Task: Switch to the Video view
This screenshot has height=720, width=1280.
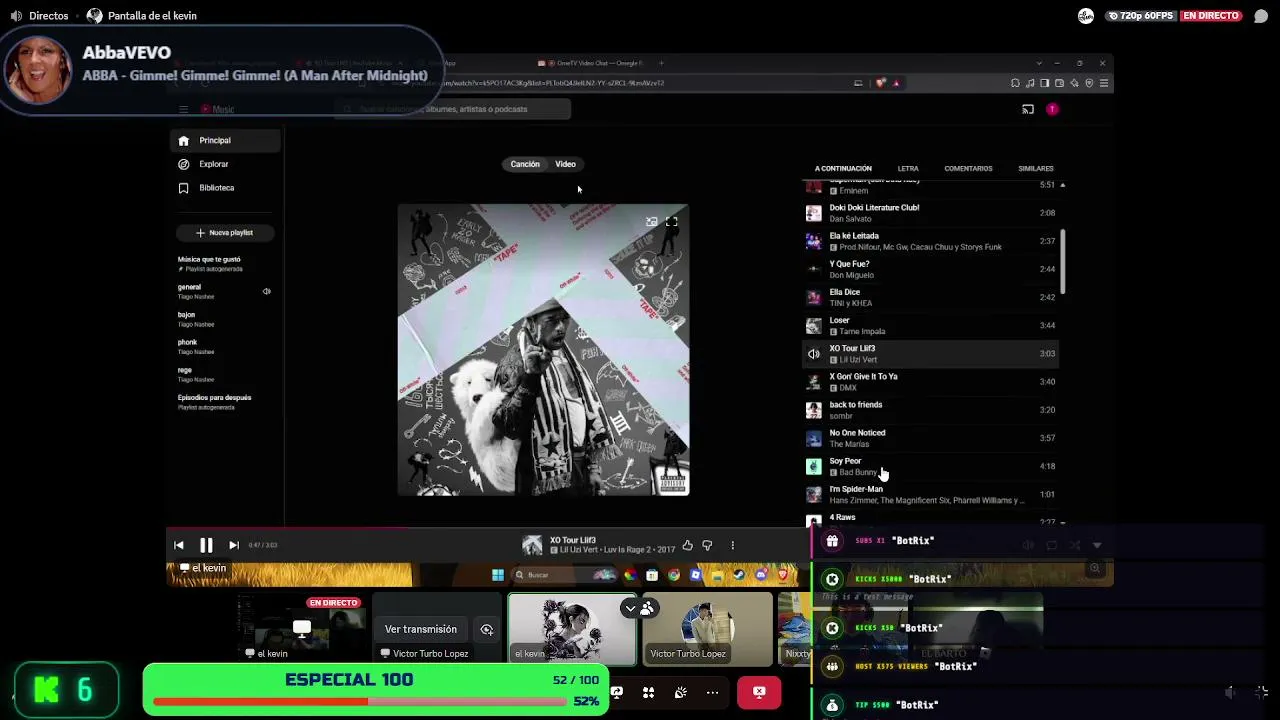Action: point(565,164)
